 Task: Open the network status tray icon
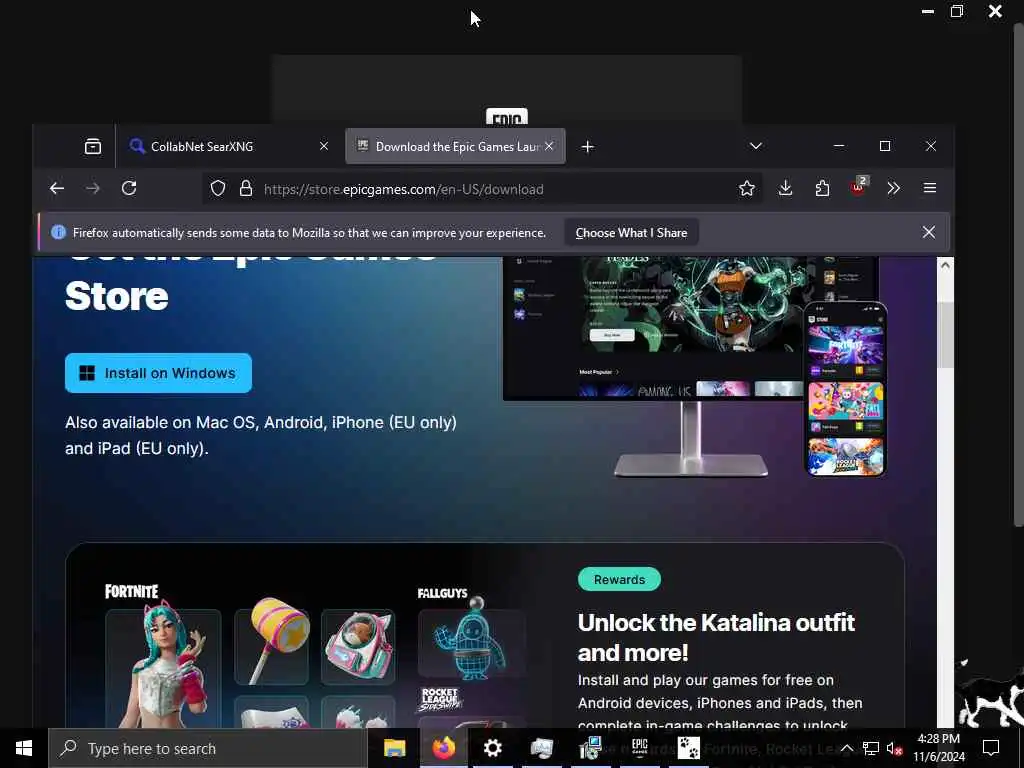tap(871, 748)
